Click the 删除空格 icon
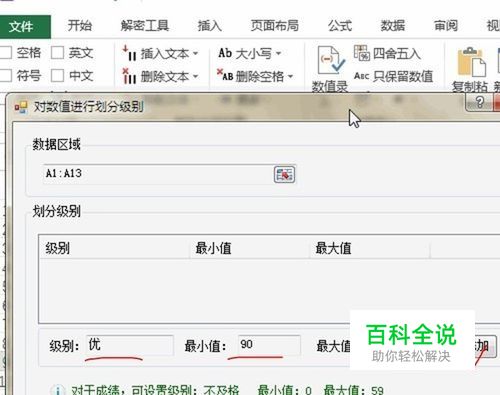Image resolution: width=500 pixels, height=395 pixels. (225, 75)
